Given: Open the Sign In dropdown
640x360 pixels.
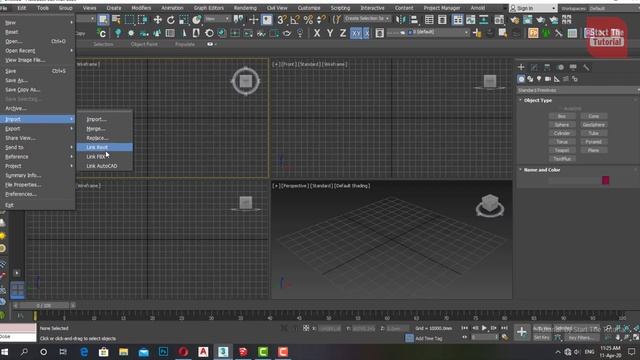Looking at the screenshot, I should (533, 8).
